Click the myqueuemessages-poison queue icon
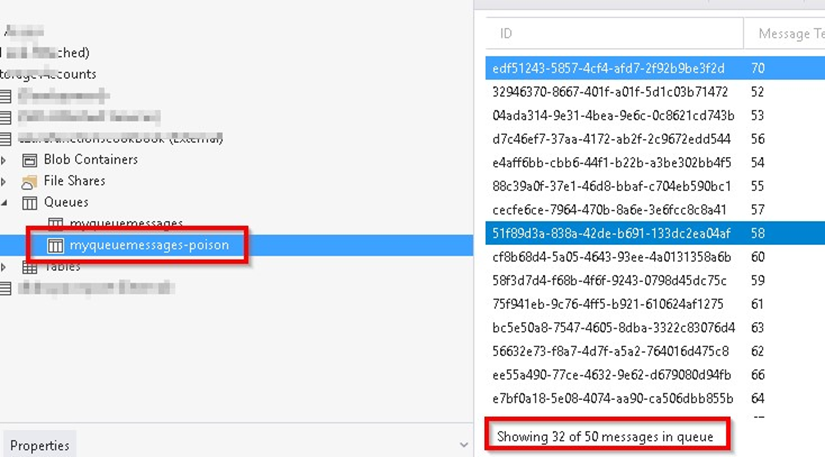Image resolution: width=825 pixels, height=457 pixels. click(x=55, y=245)
